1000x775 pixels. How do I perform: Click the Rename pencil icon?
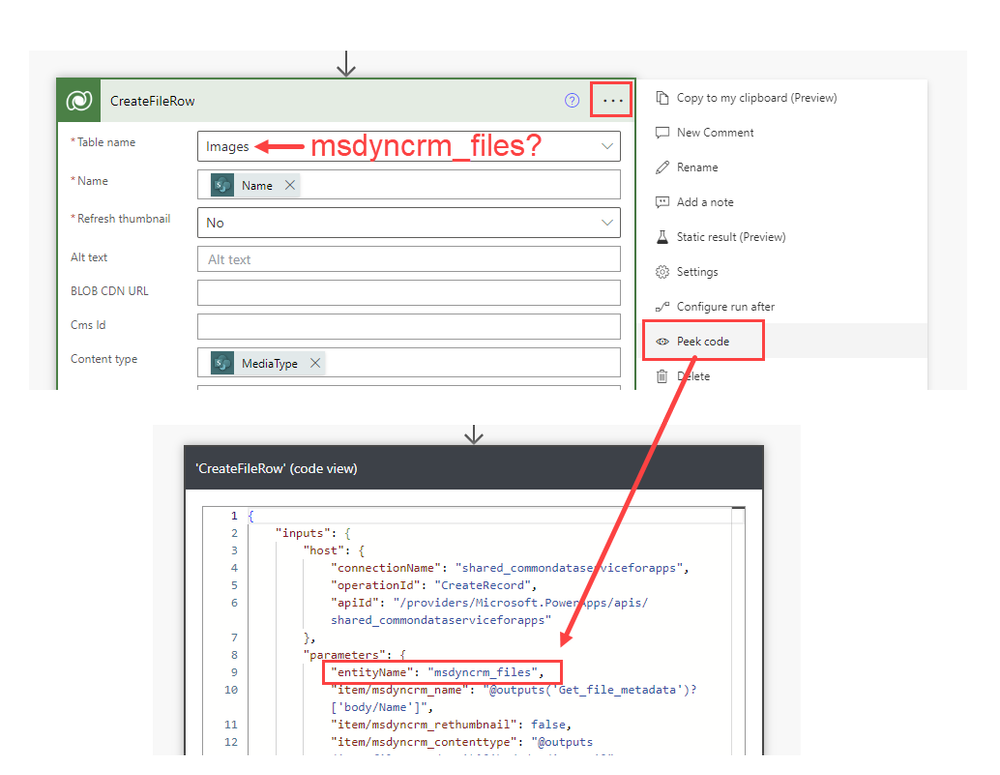pyautogui.click(x=661, y=167)
